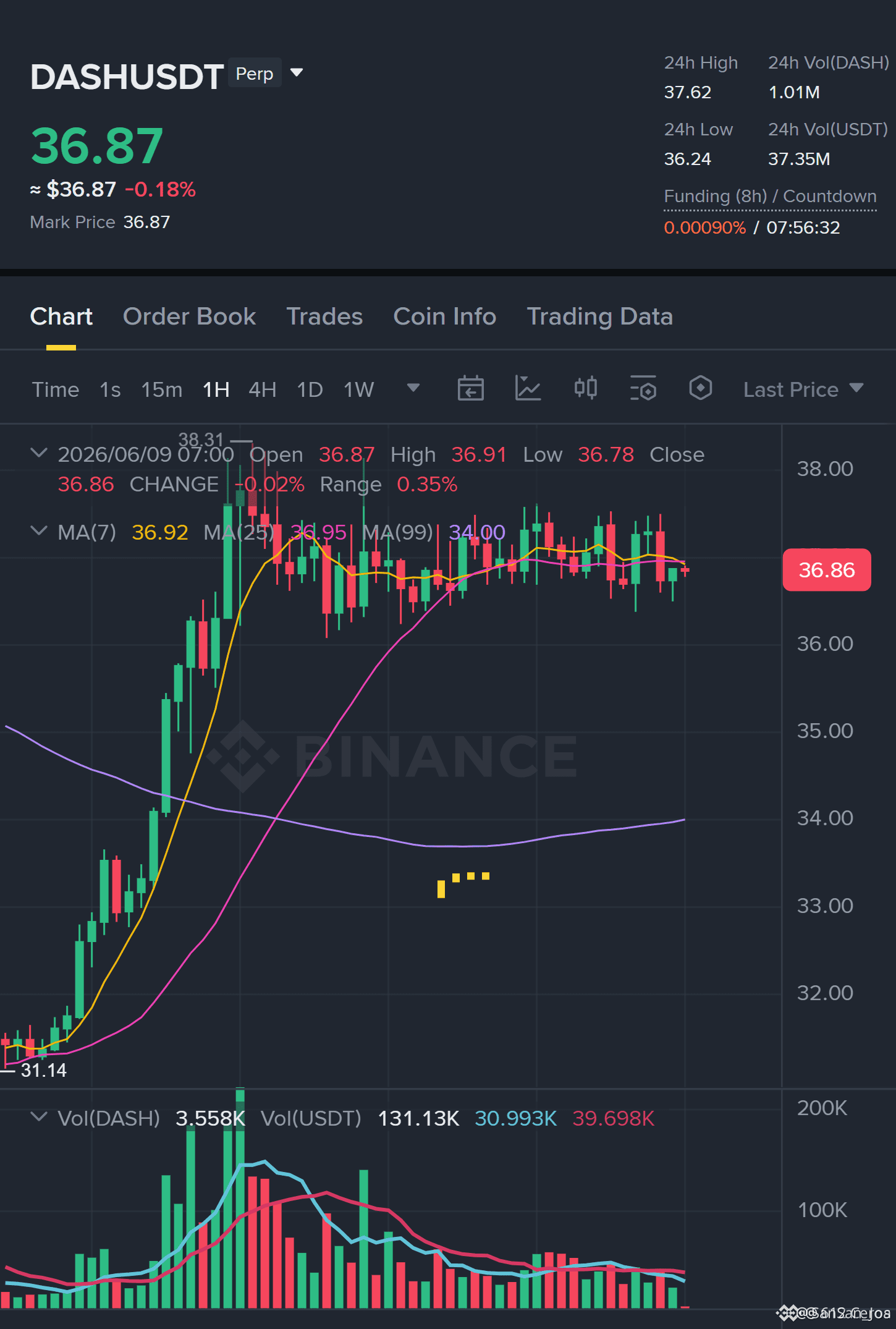Select the 1H chart interval
896x1329 pixels.
[x=216, y=389]
